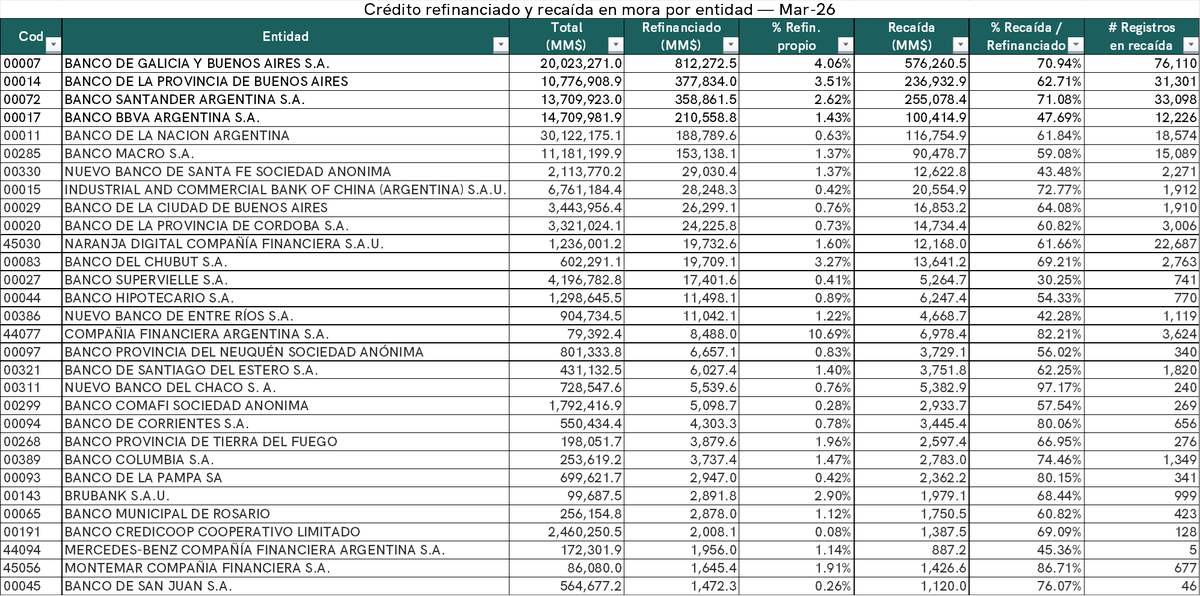Select cell 'BANCO BBVA ARGENTINA S.A.'
This screenshot has height=596, width=1200.
(286, 117)
